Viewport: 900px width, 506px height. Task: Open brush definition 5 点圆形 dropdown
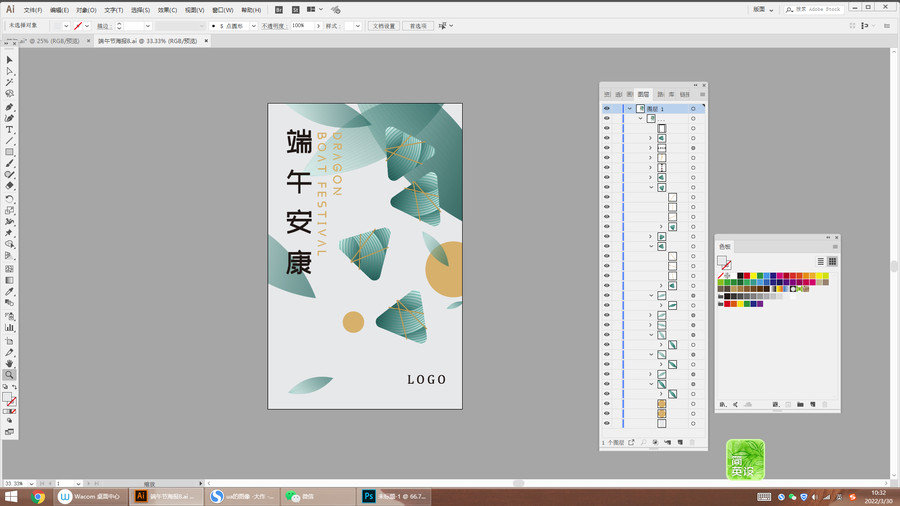[253, 26]
